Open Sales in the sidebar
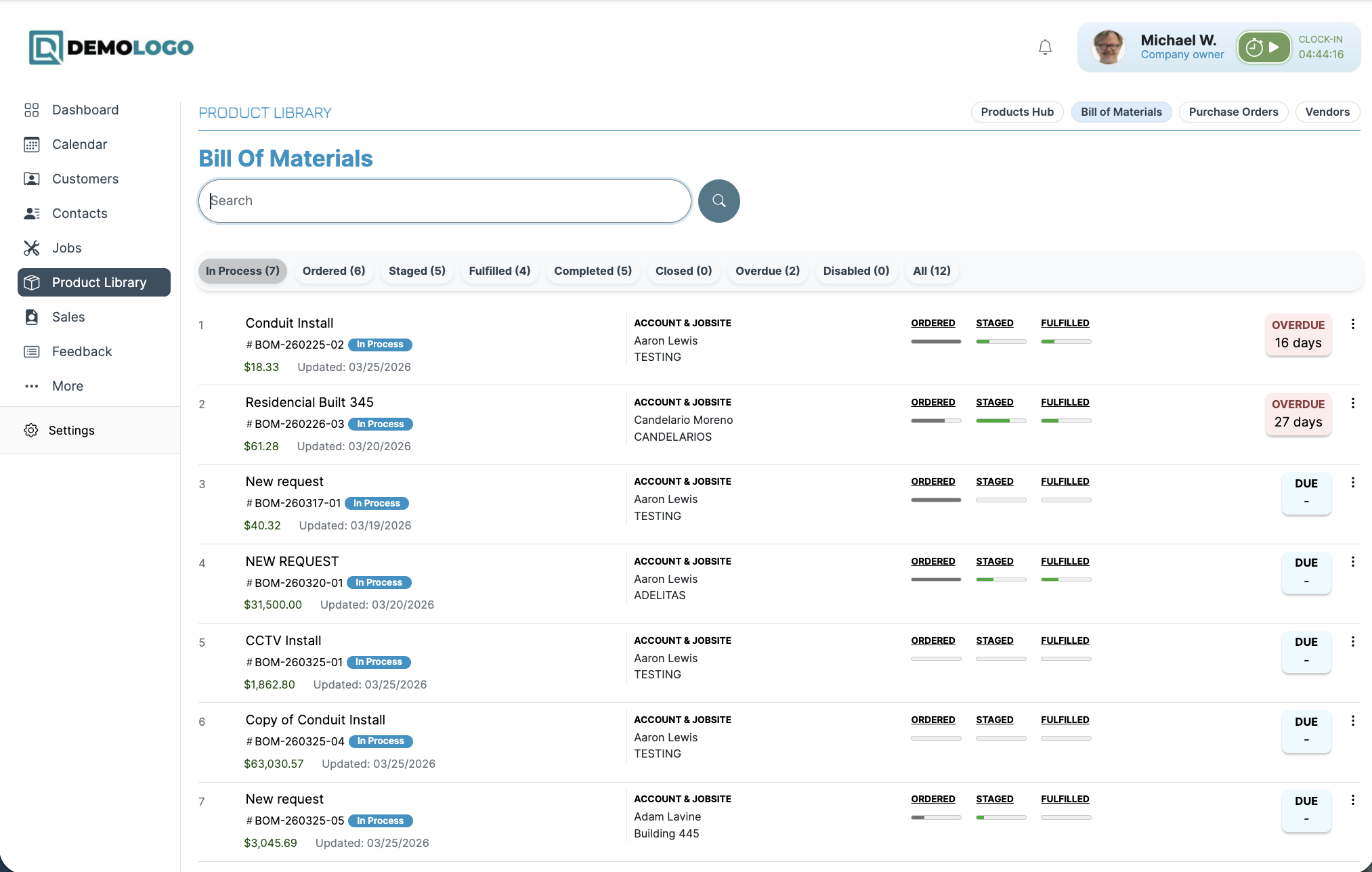This screenshot has width=1372, height=872. coord(68,317)
